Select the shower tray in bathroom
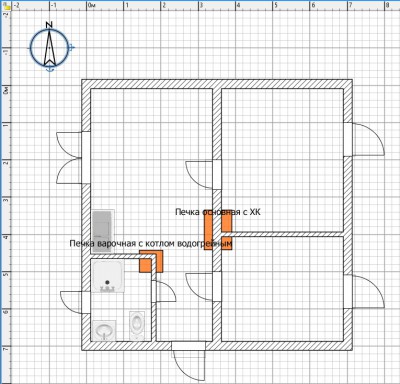The height and width of the screenshot is (384, 400). click(108, 276)
